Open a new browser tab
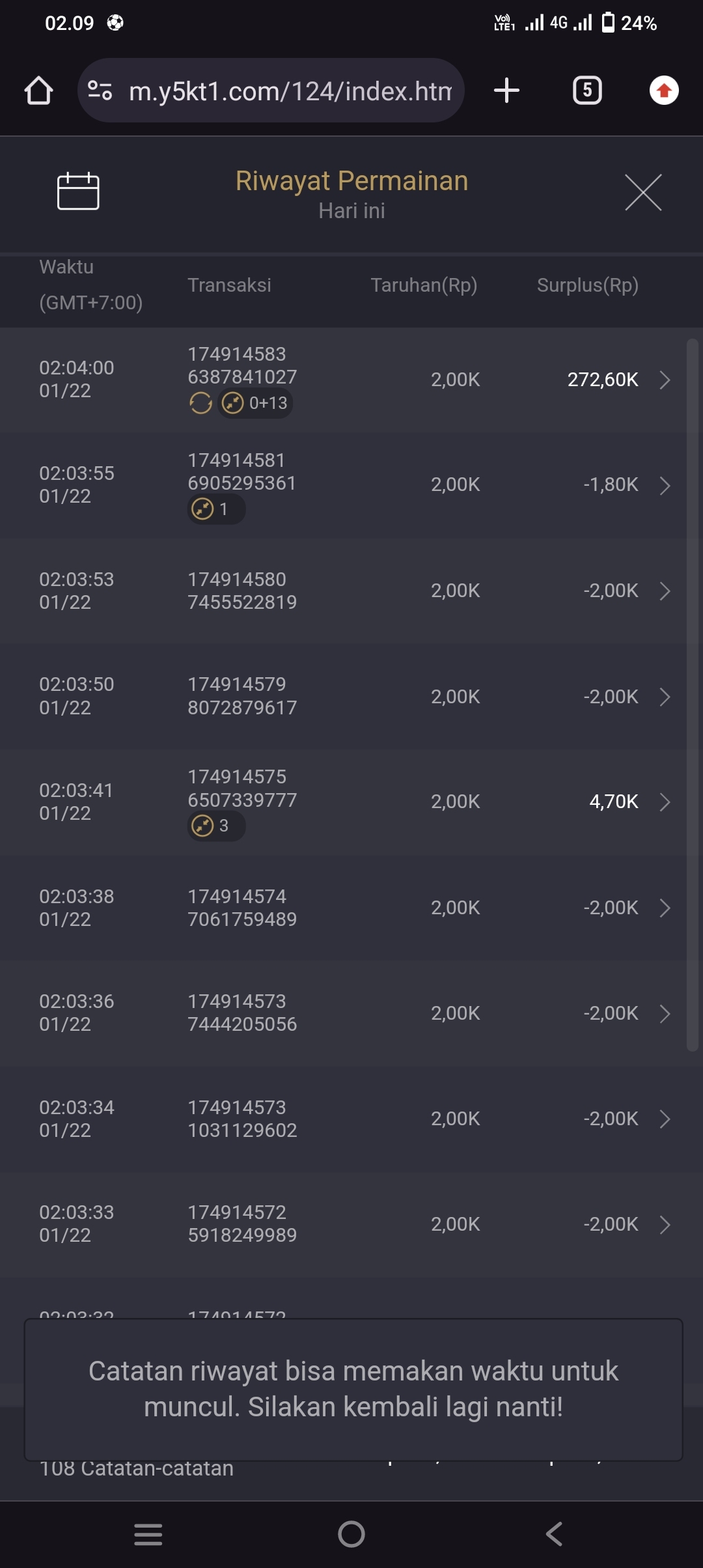Image resolution: width=703 pixels, height=1568 pixels. [506, 91]
